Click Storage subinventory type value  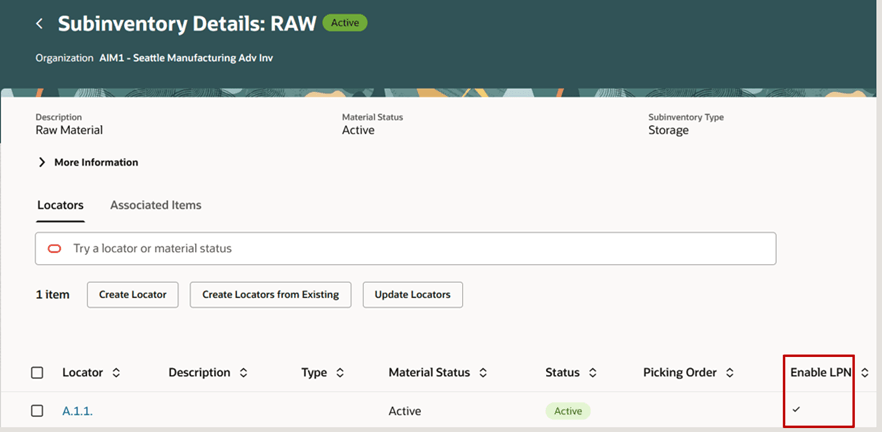[668, 130]
